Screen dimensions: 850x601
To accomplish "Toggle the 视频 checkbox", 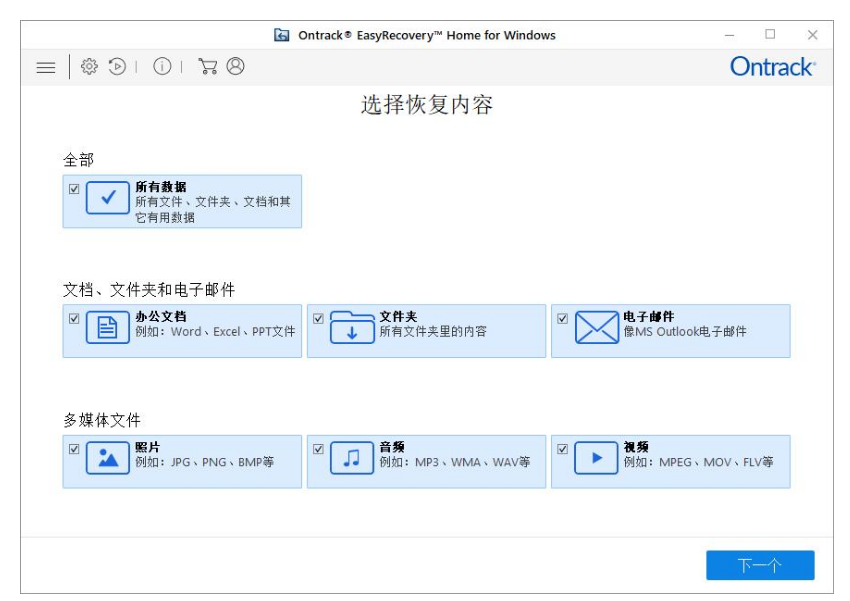I will coord(562,449).
